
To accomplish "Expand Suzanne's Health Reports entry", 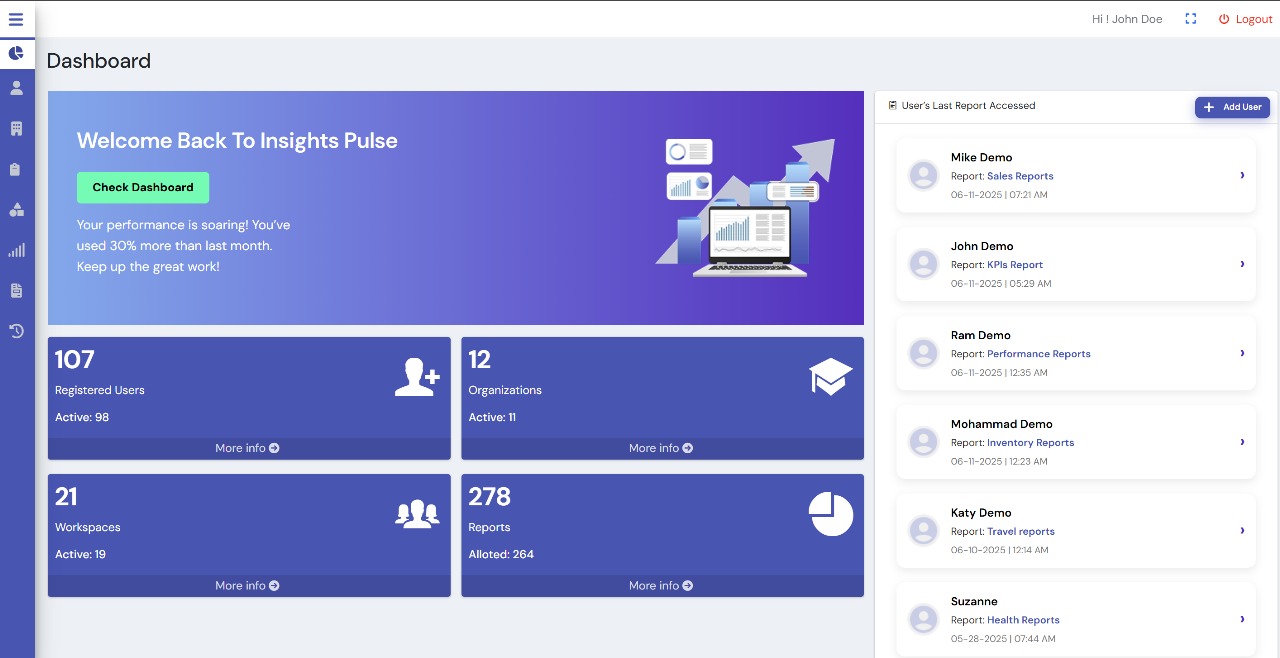I will [x=1242, y=619].
